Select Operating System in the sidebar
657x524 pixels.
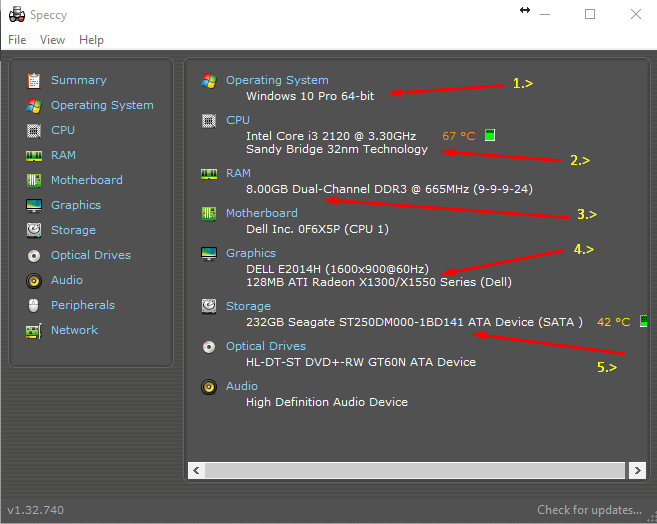pyautogui.click(x=102, y=105)
